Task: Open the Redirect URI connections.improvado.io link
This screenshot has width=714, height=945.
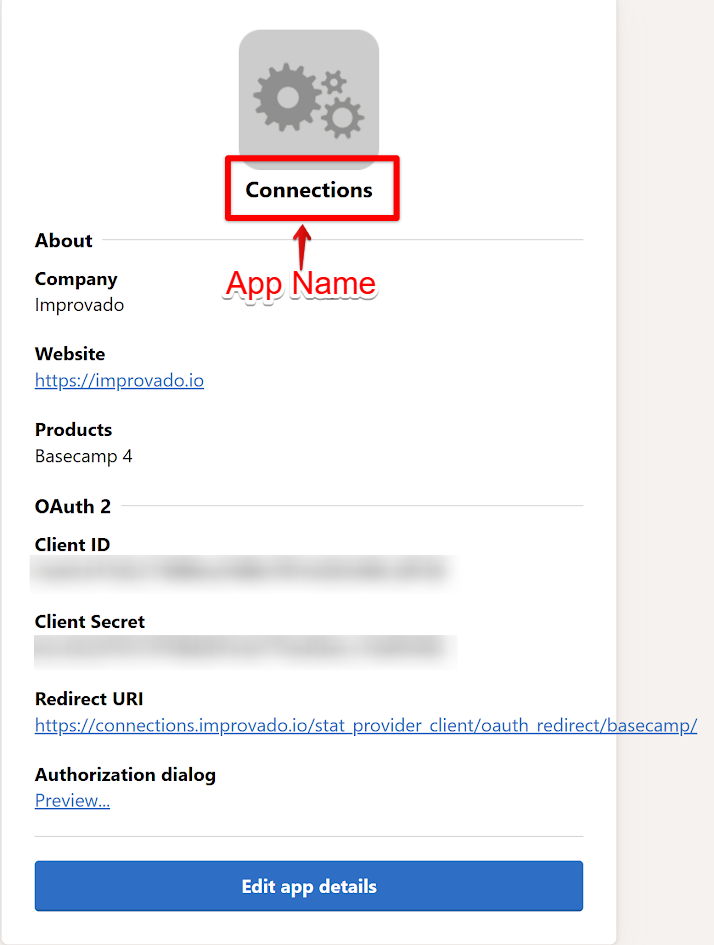Action: (x=366, y=725)
